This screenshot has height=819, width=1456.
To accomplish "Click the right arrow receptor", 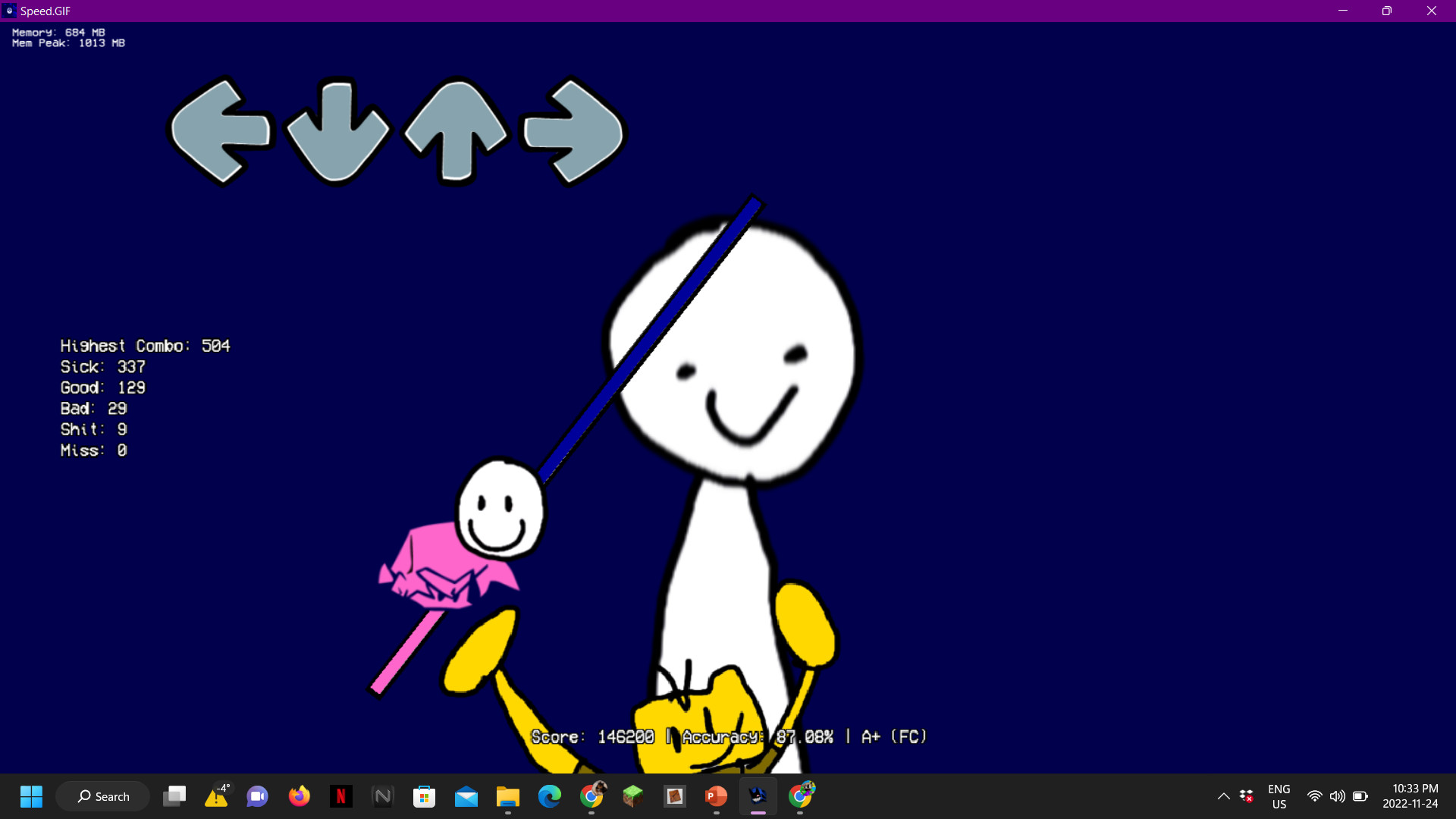I will 573,132.
